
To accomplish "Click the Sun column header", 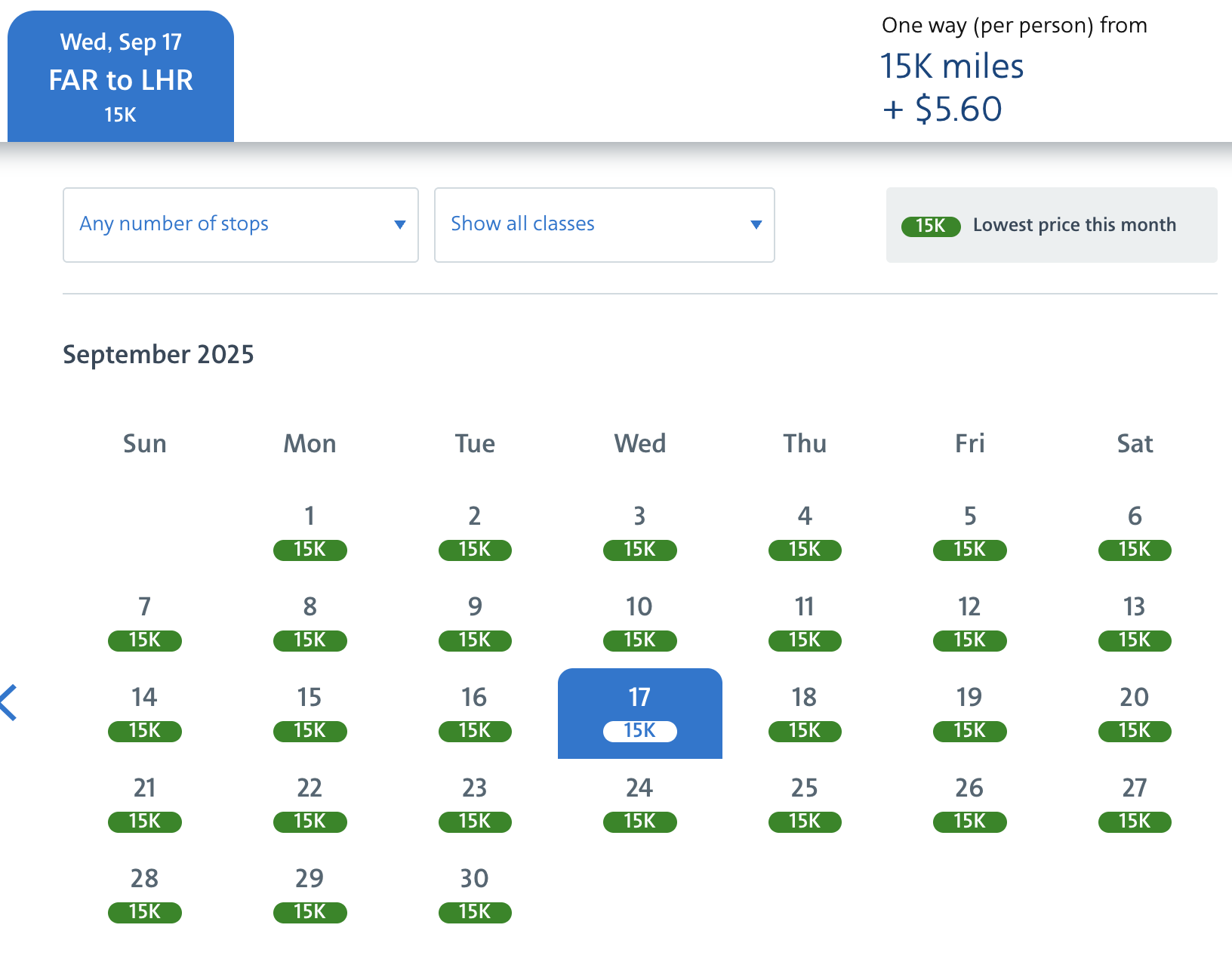I will pos(145,443).
